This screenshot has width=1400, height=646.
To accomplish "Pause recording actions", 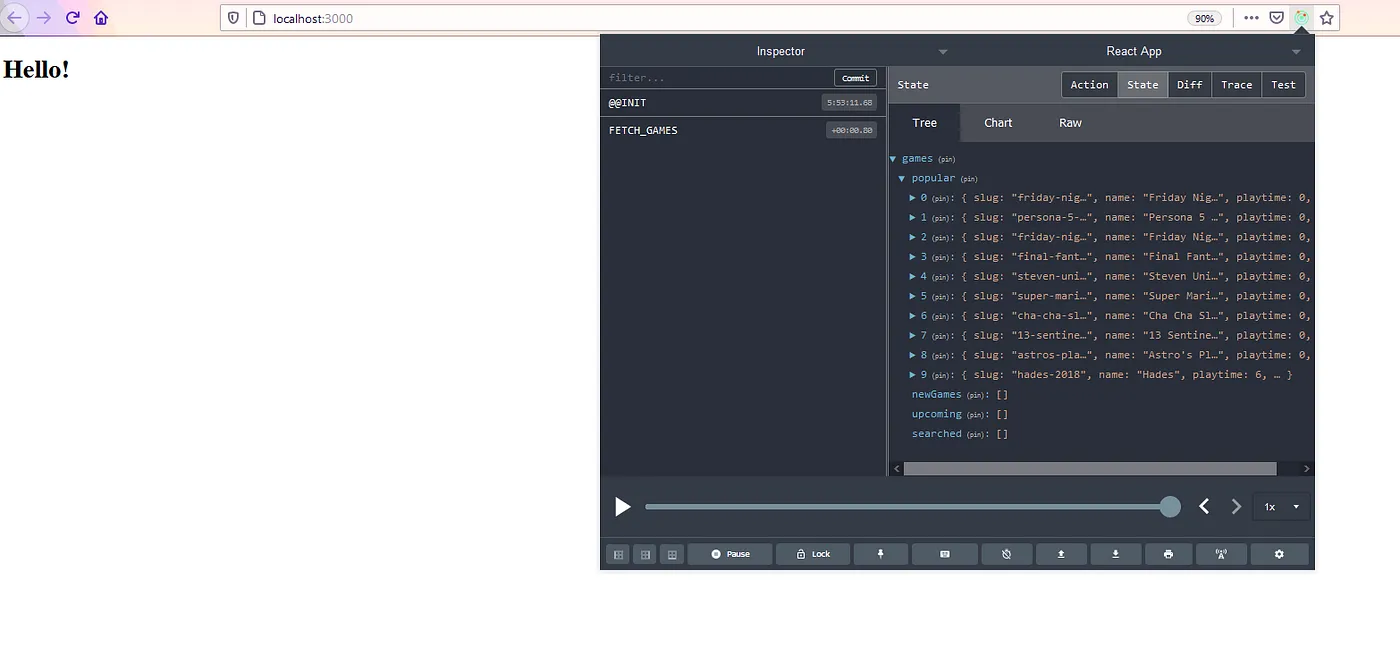I will [x=730, y=554].
